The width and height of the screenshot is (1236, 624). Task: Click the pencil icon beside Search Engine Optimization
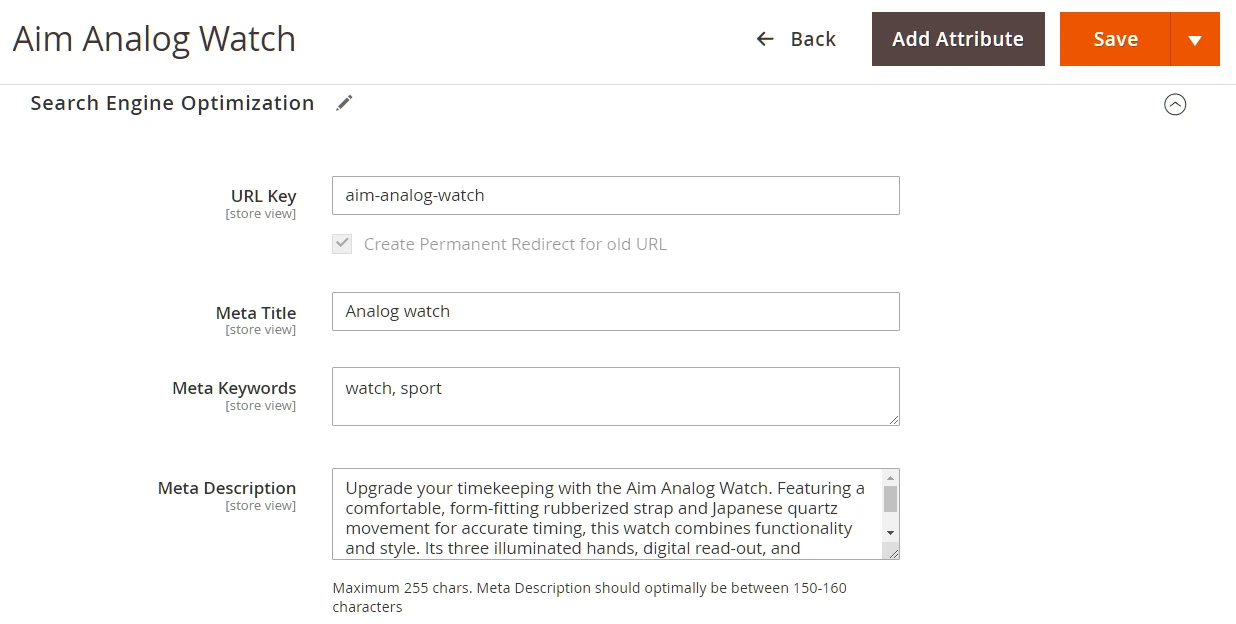point(344,103)
